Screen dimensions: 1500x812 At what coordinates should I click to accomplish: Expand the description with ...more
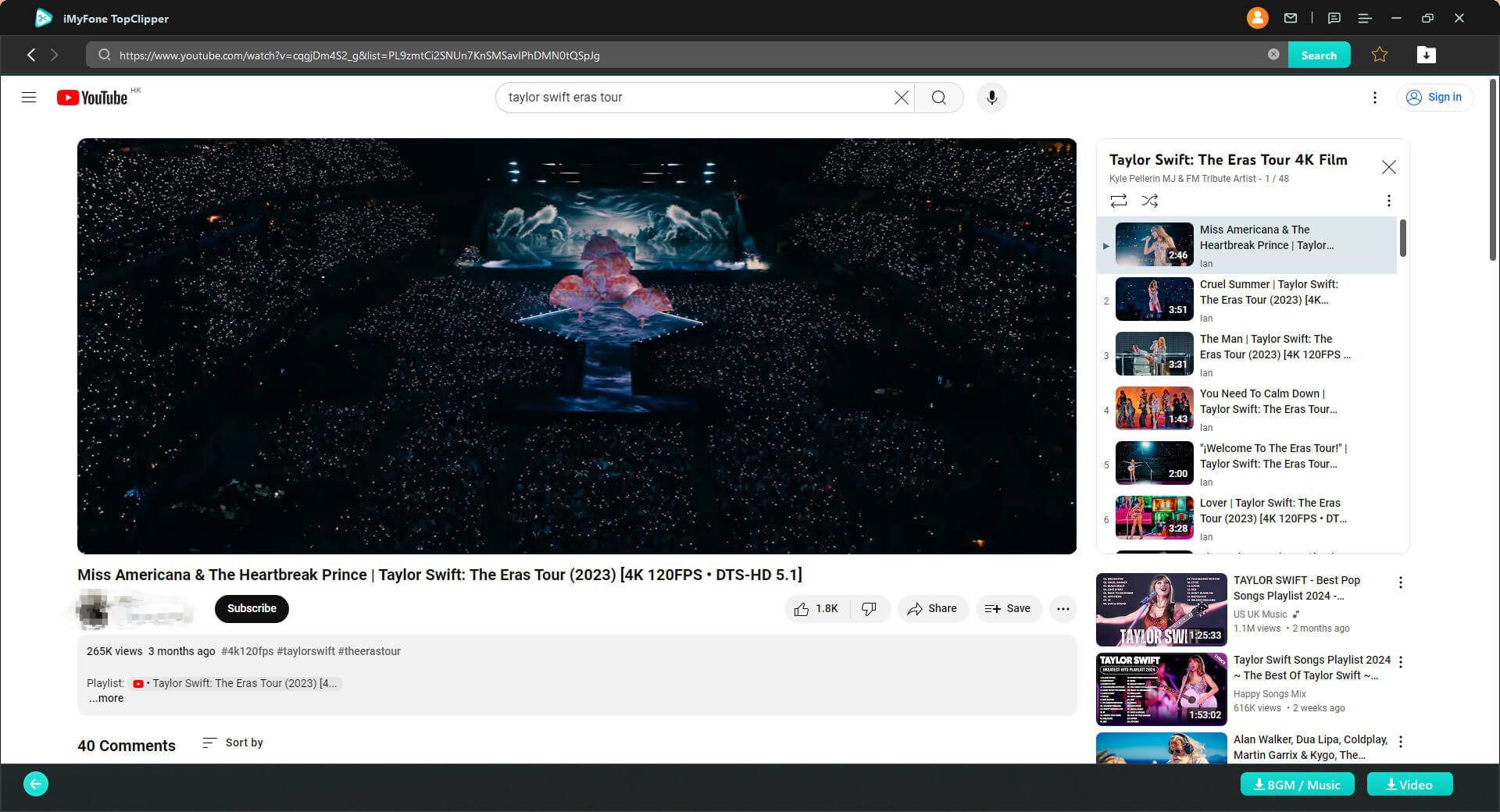point(106,699)
